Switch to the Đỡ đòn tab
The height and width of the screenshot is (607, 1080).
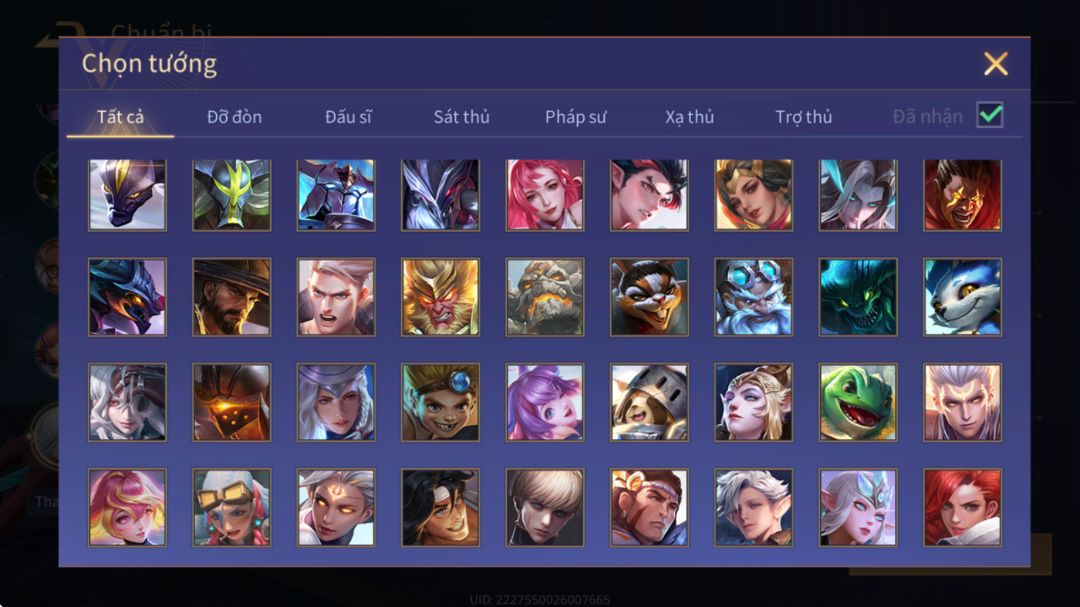(234, 117)
